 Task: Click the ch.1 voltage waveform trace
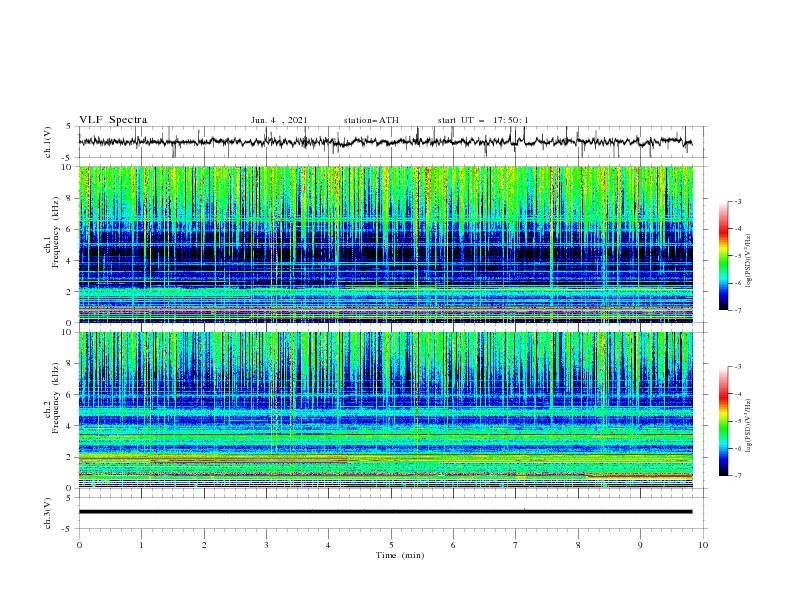pyautogui.click(x=385, y=142)
